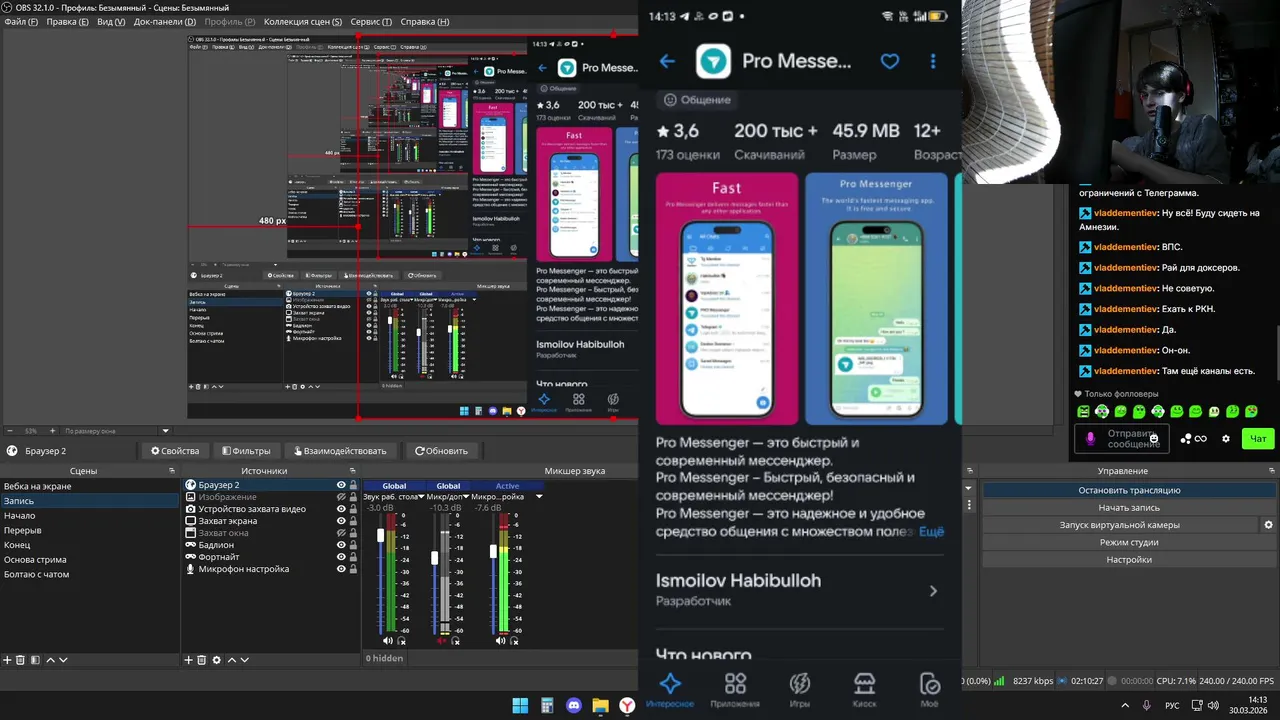1280x720 pixels.
Task: Delete selected source with trash icon
Action: 201,660
